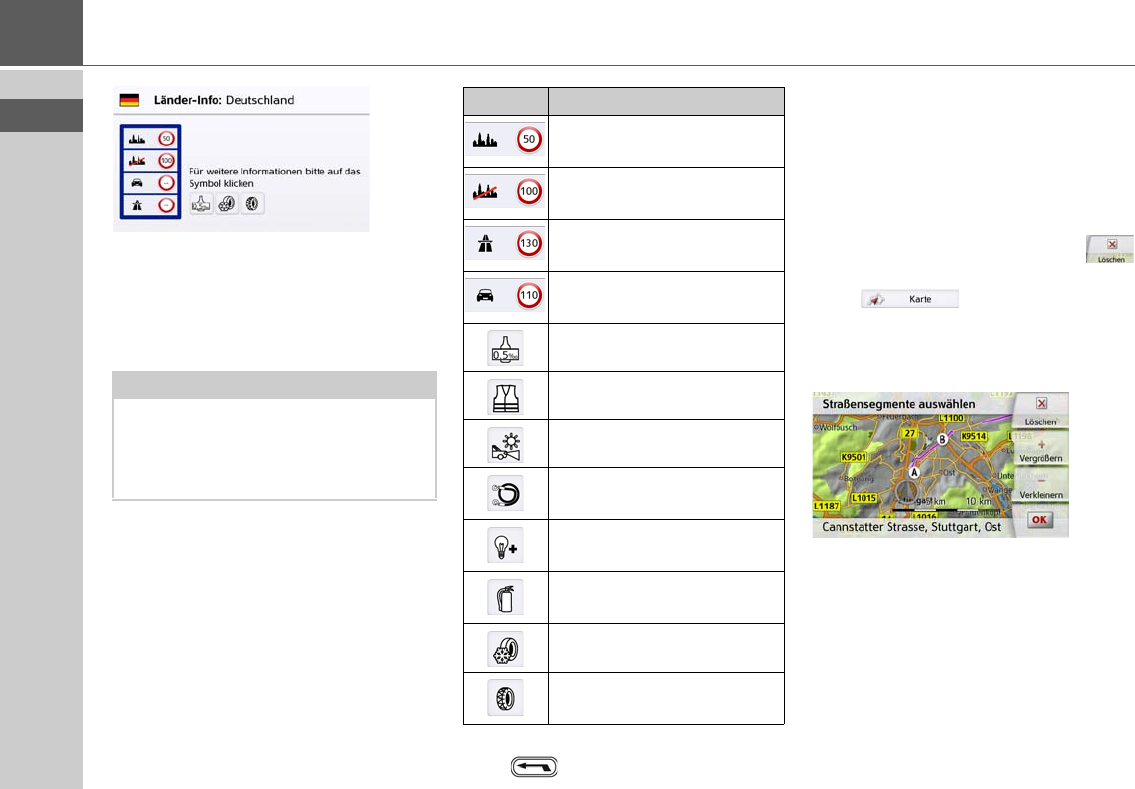Open the plain tyre info button in Länder-Info panel
The height and width of the screenshot is (789, 1135).
(x=252, y=204)
